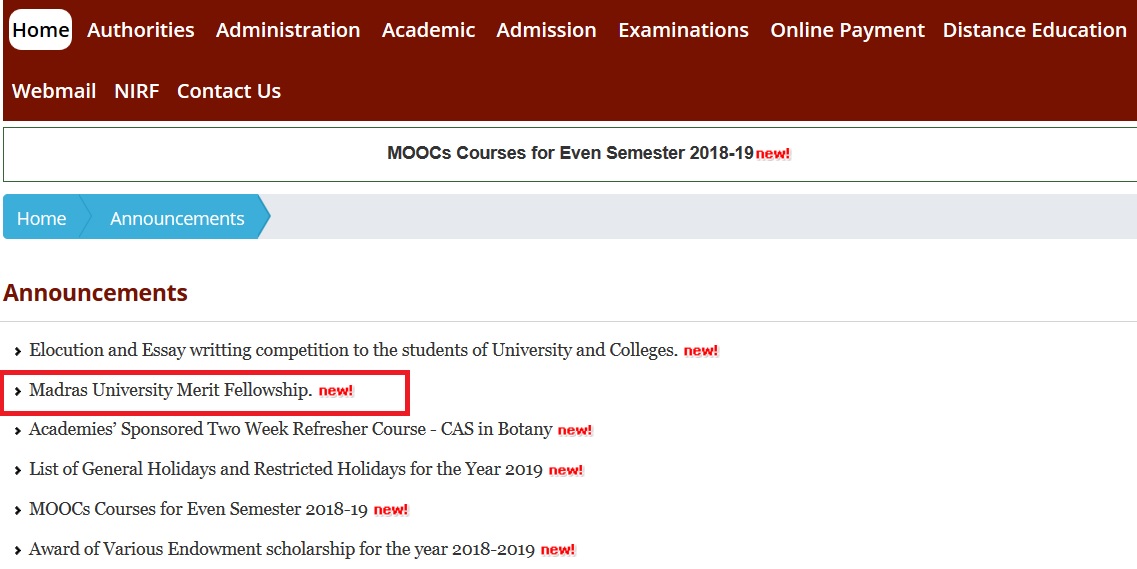The height and width of the screenshot is (569, 1137).
Task: Open the Endowment scholarship 2018-2019 announcement
Action: click(x=282, y=549)
